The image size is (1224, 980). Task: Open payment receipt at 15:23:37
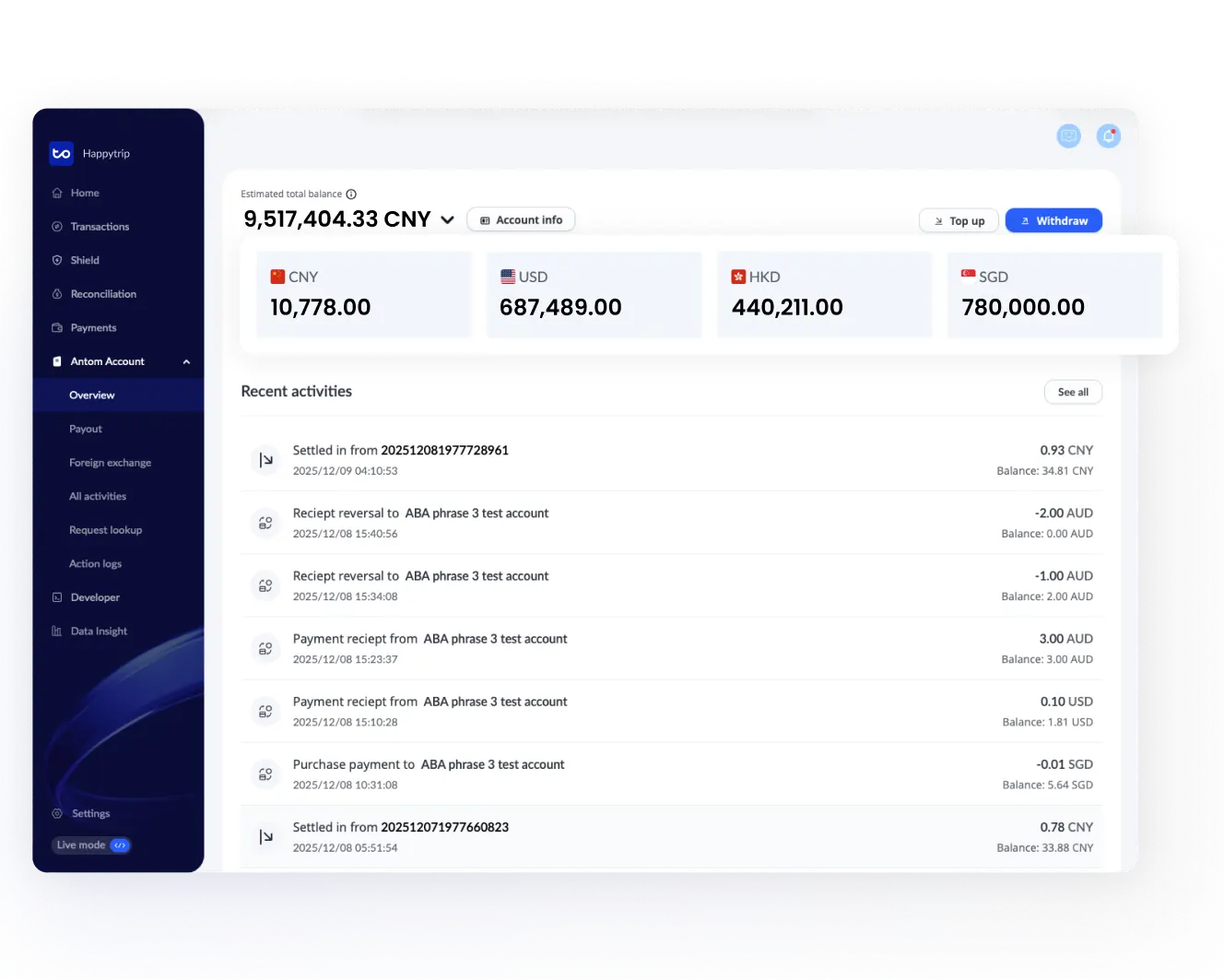tap(671, 648)
